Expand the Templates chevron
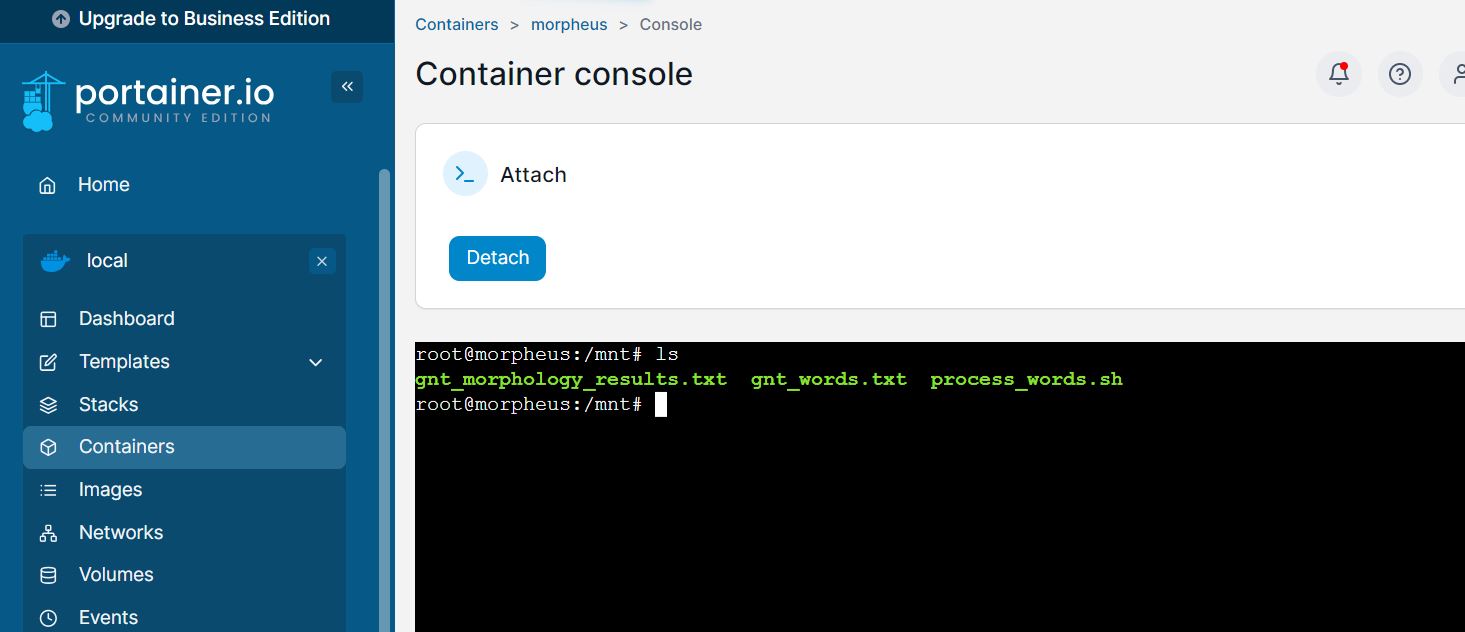The height and width of the screenshot is (632, 1465). (316, 362)
